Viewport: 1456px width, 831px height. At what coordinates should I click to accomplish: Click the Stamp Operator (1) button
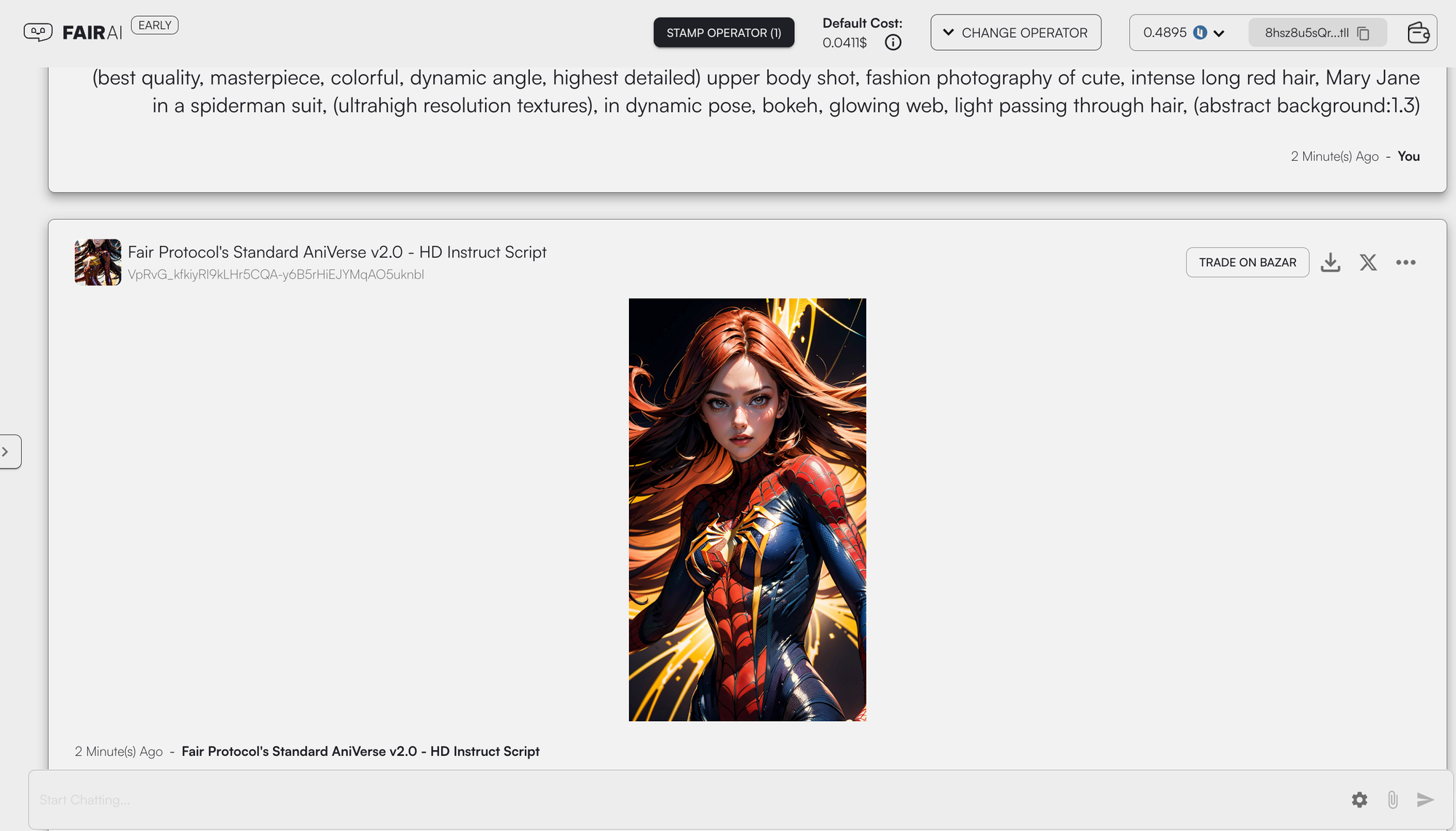(x=724, y=33)
